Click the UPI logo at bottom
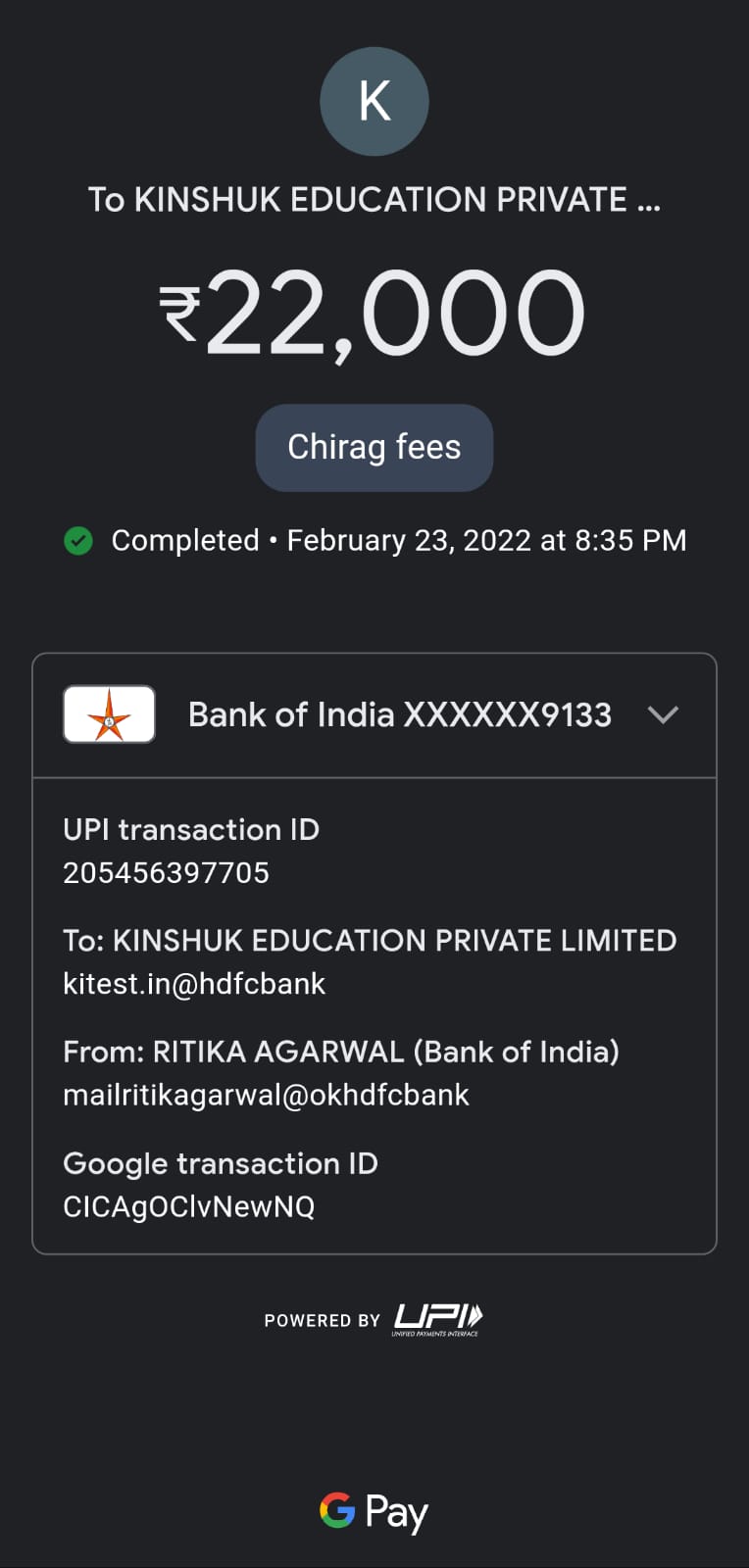749x1568 pixels. (x=437, y=1319)
